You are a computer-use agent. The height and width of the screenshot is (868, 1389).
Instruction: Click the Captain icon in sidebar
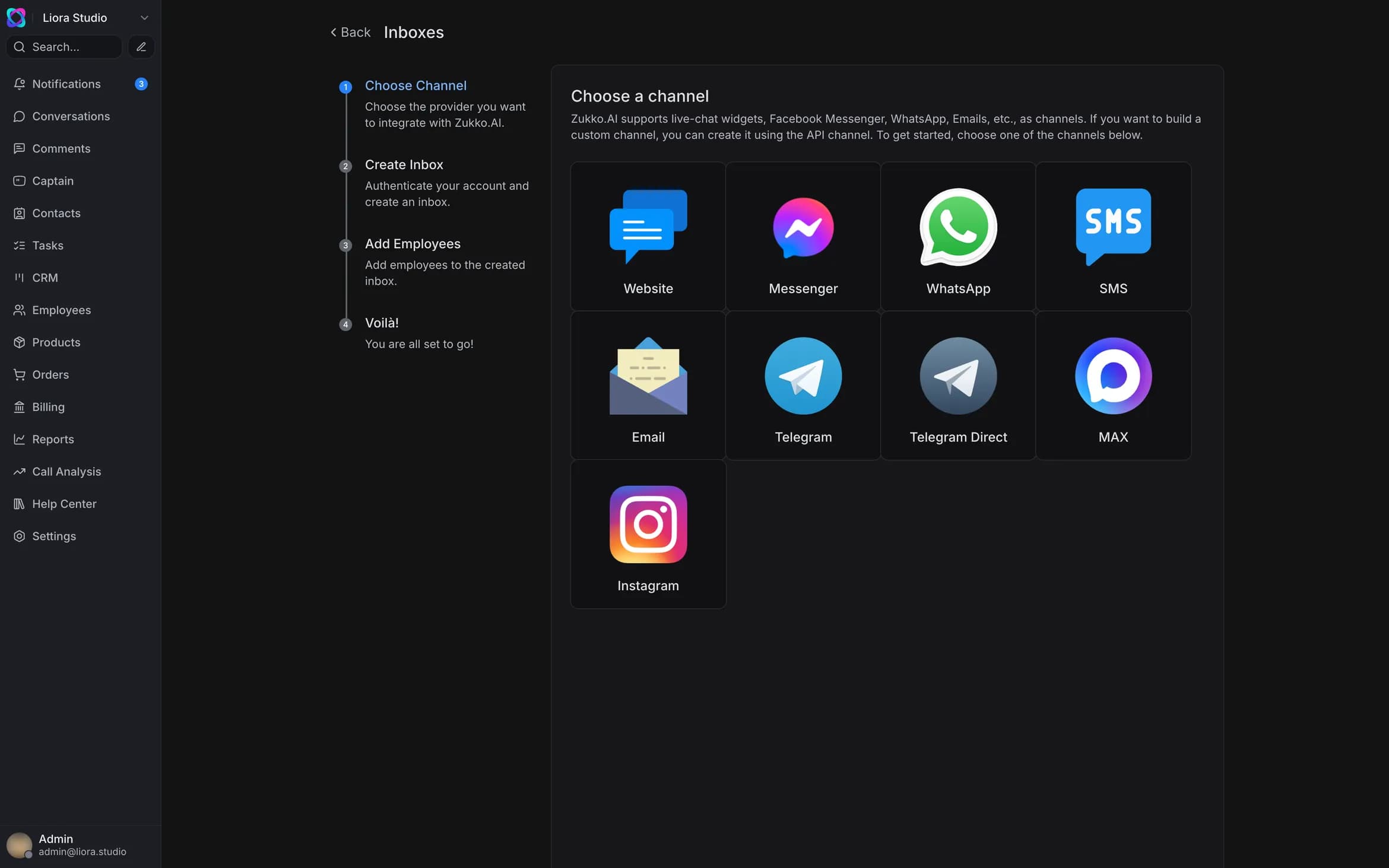pos(20,181)
